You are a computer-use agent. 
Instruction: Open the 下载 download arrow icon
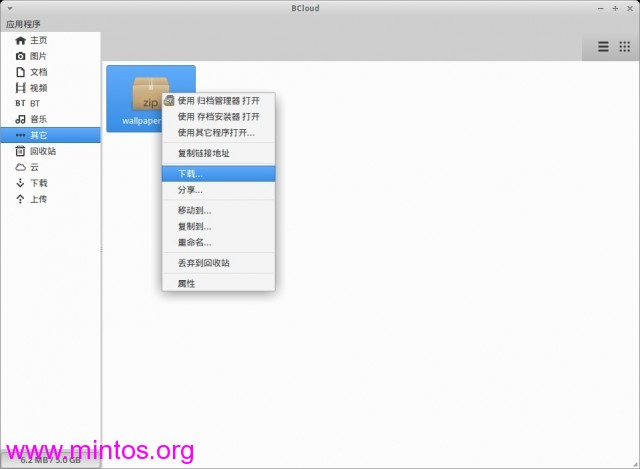tap(20, 183)
